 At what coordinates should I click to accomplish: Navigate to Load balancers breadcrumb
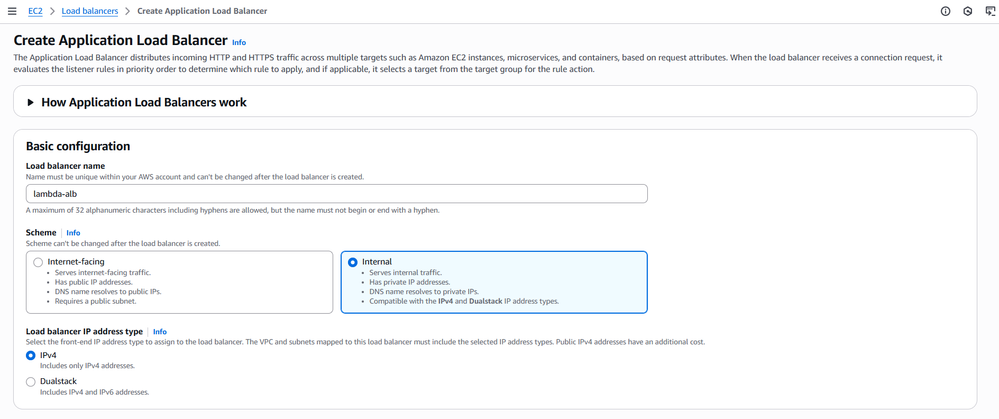click(x=89, y=11)
